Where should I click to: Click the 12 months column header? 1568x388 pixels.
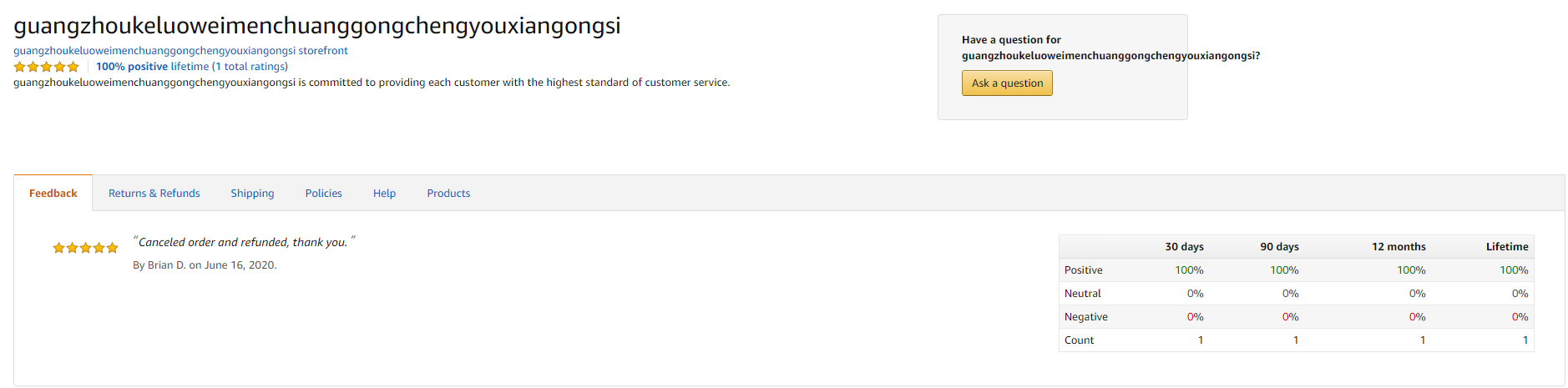[1399, 247]
